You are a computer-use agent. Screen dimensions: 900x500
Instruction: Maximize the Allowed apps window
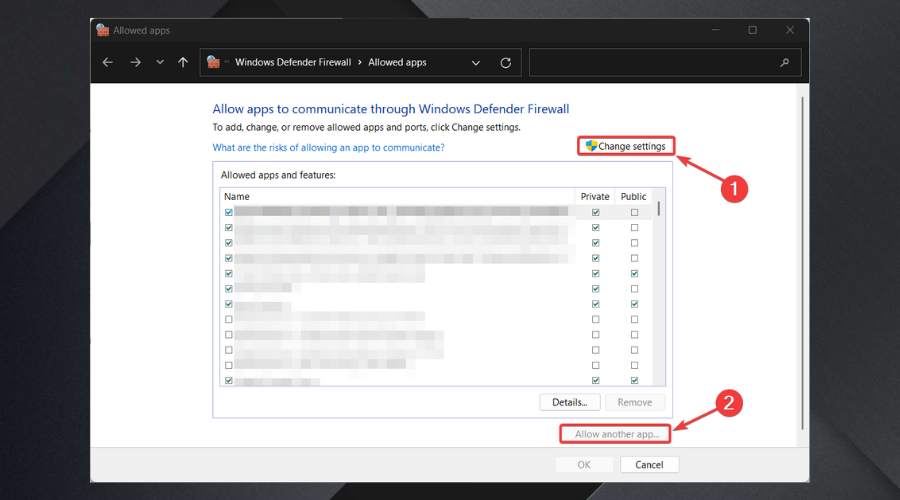[x=752, y=30]
